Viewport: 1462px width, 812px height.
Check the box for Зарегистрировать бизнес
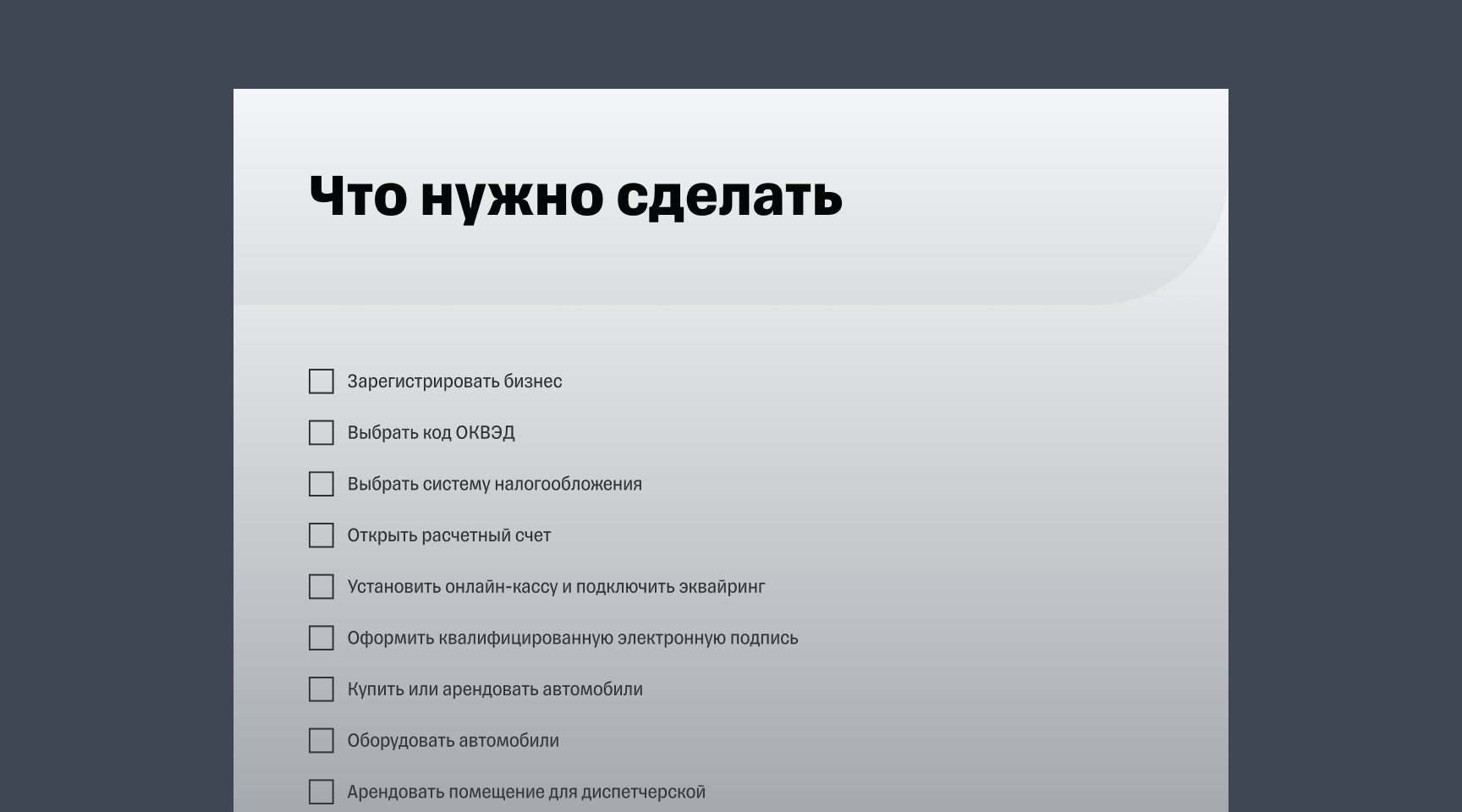point(322,382)
